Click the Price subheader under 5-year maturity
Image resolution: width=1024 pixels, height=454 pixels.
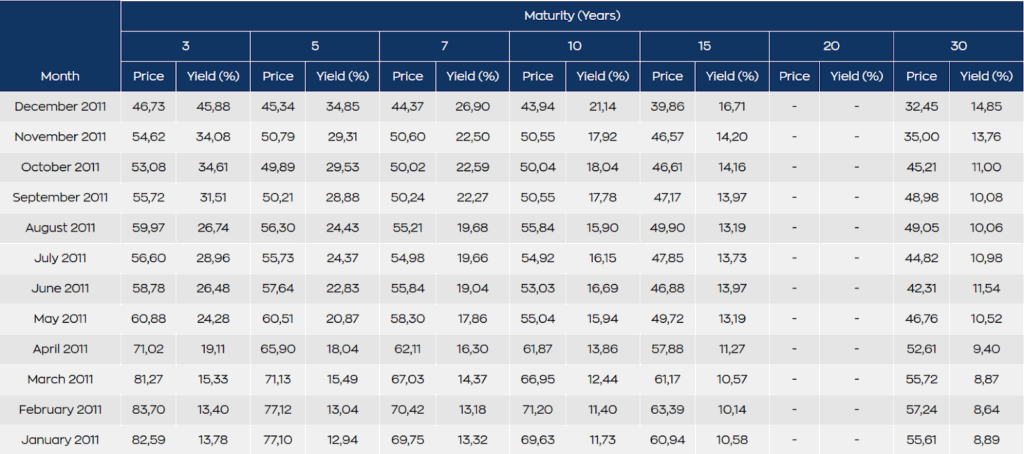(278, 76)
